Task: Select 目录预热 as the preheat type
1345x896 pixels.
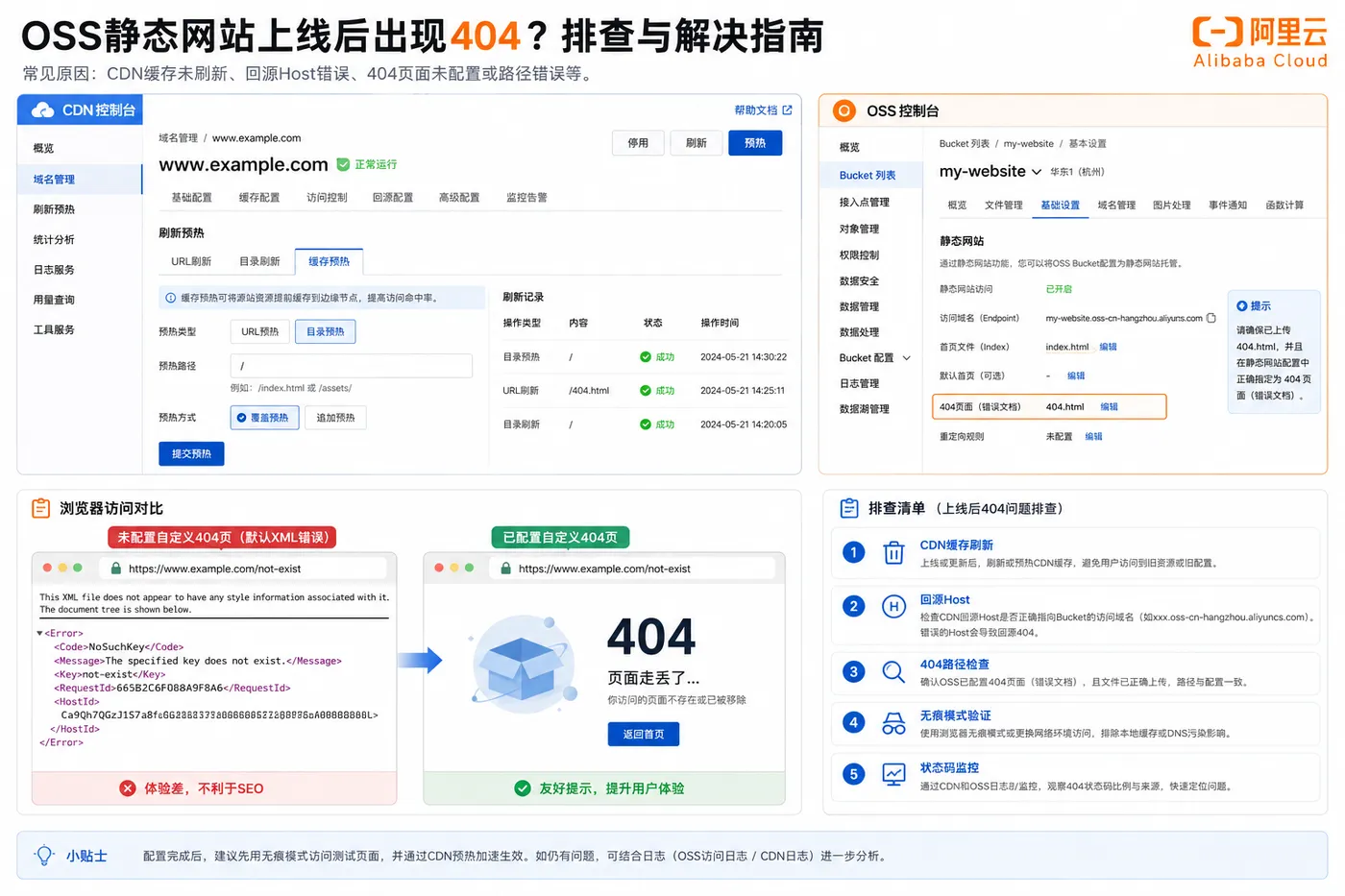Action: 325,331
